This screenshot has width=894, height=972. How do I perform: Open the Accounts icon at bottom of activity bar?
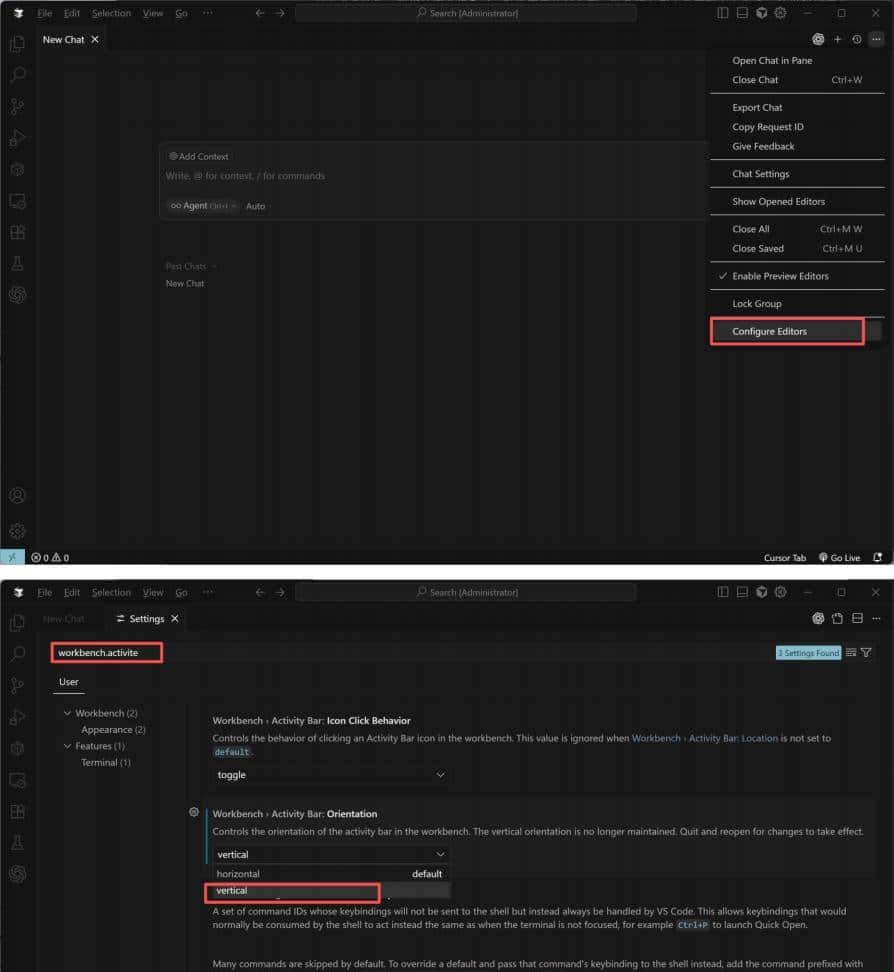[x=15, y=495]
